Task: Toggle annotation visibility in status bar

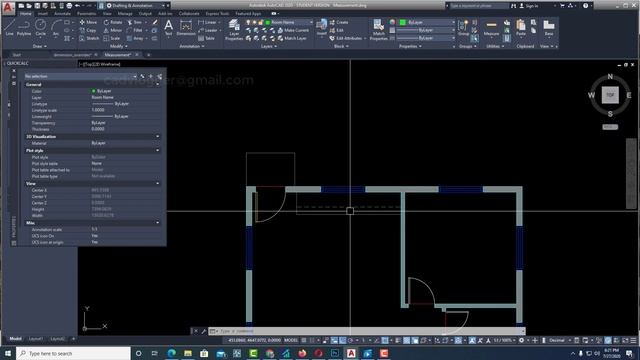Action: click(472, 340)
